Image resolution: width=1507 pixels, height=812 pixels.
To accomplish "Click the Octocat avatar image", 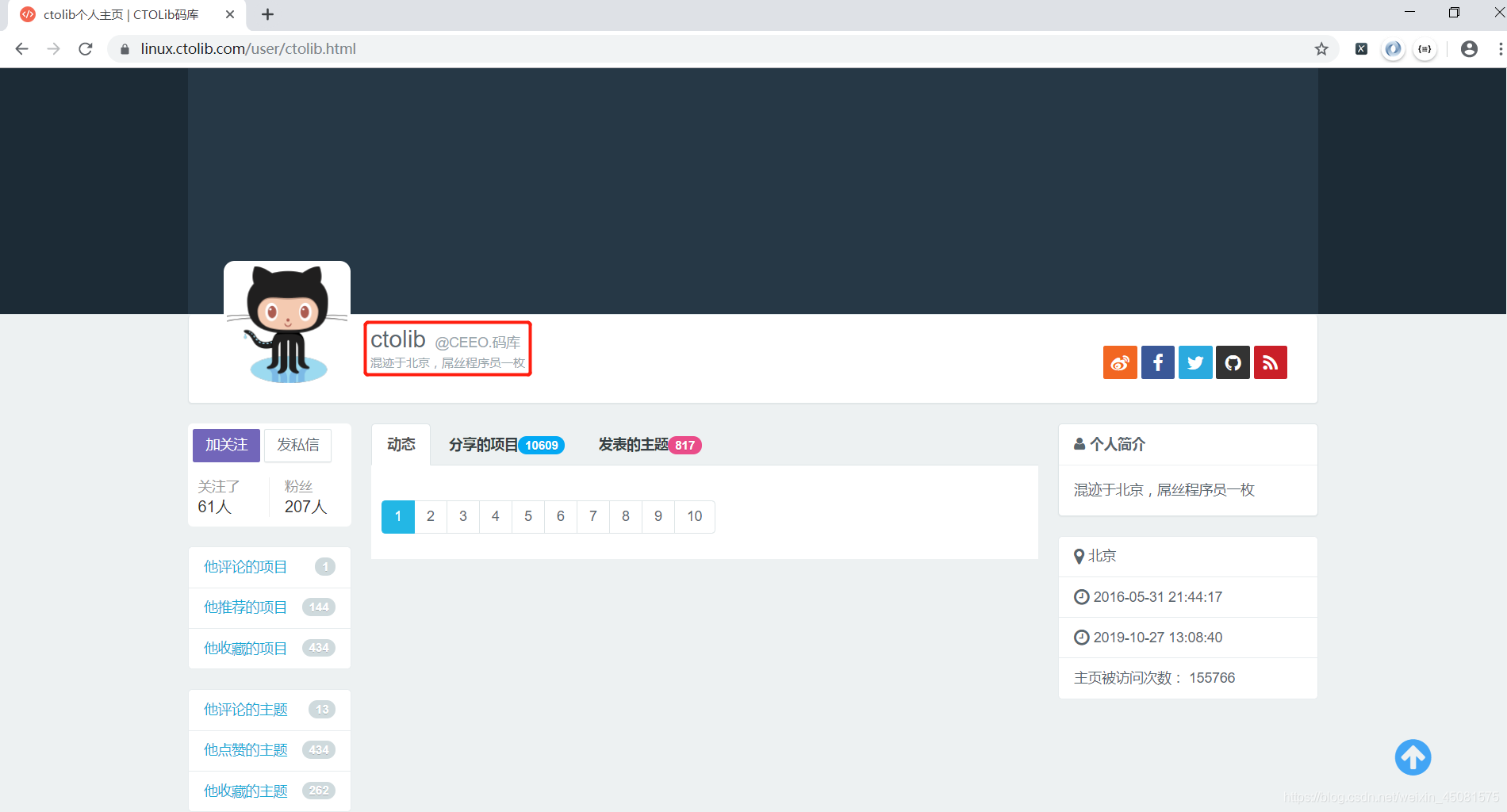I will coord(287,324).
